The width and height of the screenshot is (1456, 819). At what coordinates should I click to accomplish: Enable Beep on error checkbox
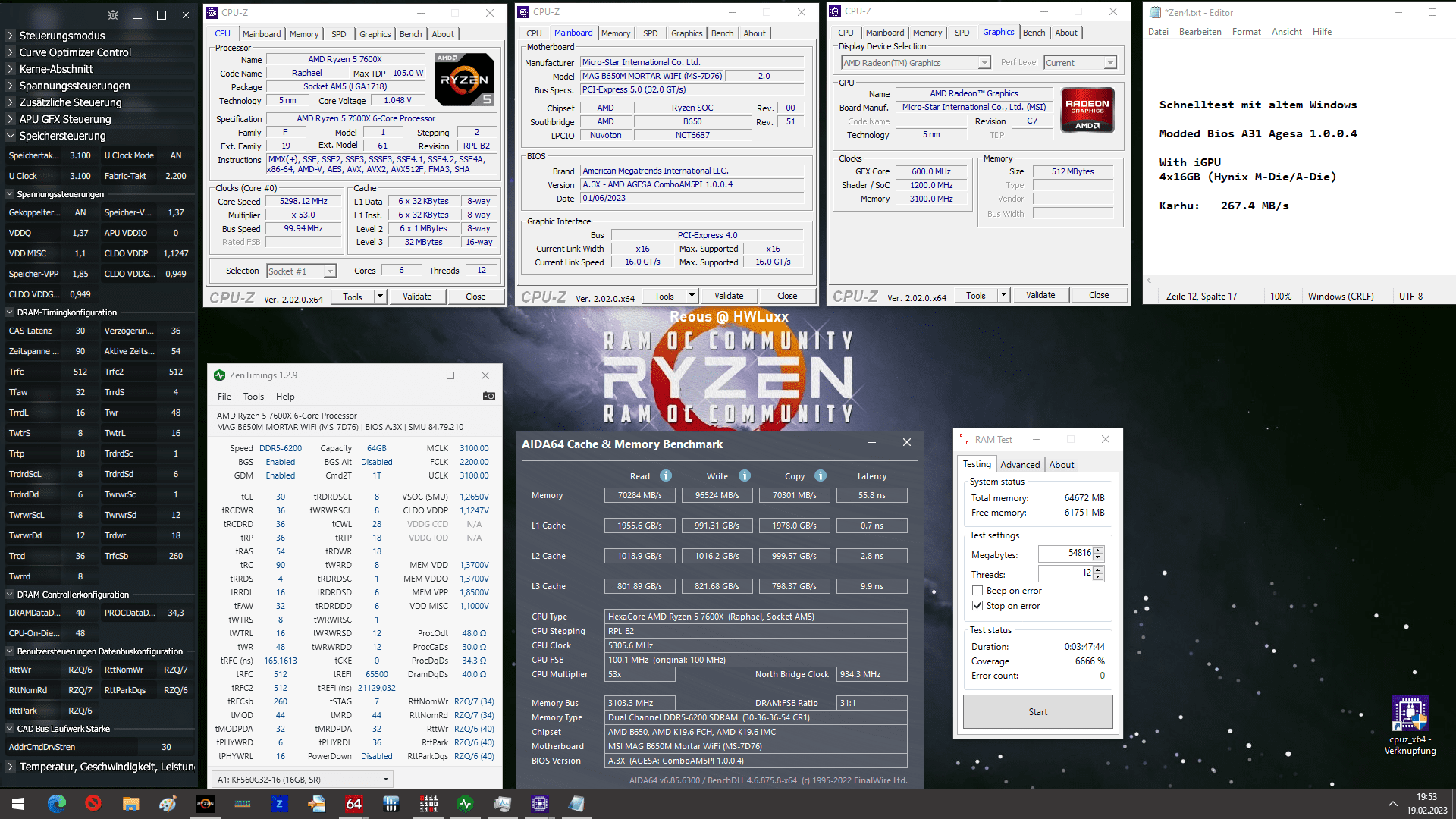[x=977, y=591]
